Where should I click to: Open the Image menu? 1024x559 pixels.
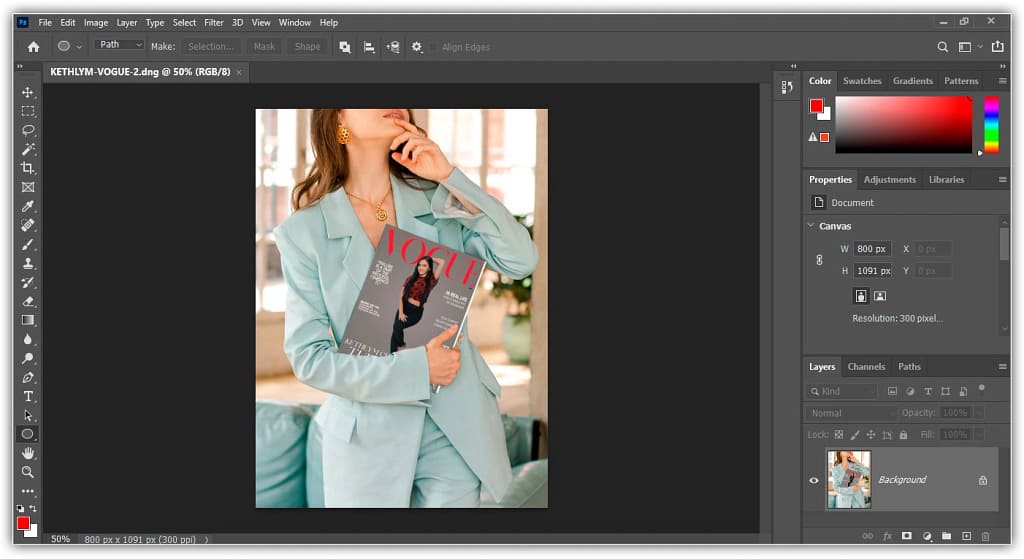[x=95, y=22]
